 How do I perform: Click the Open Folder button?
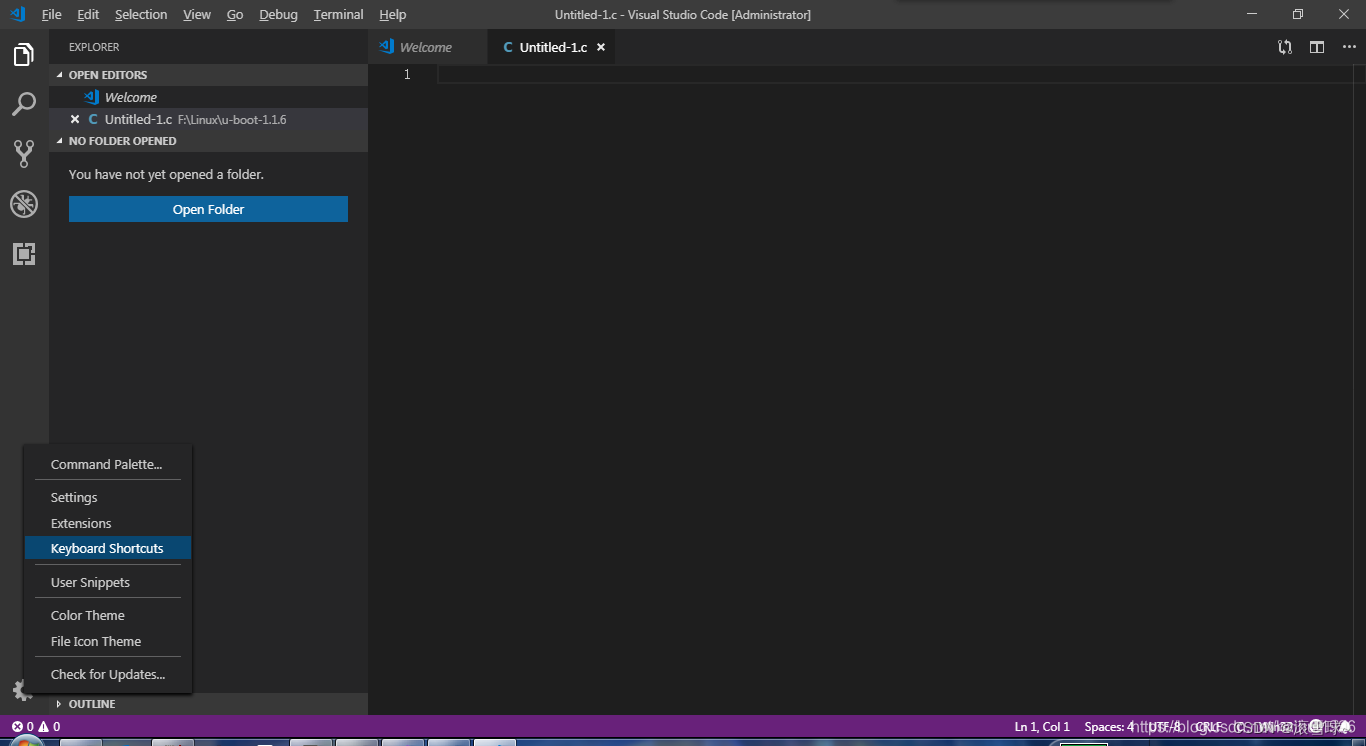click(208, 209)
